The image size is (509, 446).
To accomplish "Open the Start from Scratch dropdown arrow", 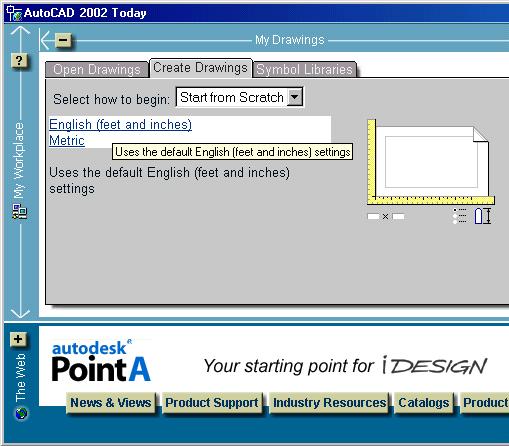I will (x=294, y=97).
